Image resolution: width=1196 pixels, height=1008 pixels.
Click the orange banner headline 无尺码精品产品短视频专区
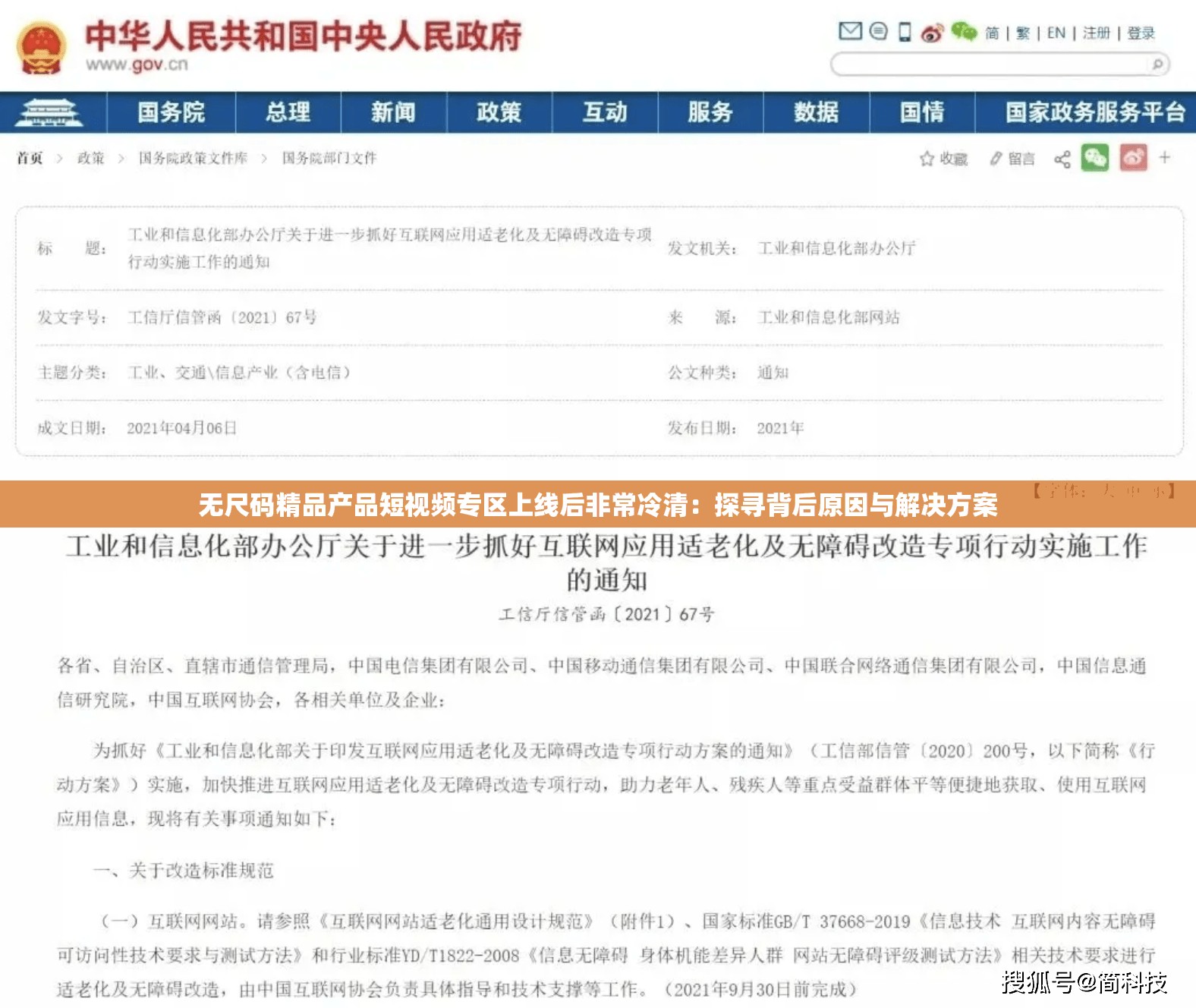598,504
